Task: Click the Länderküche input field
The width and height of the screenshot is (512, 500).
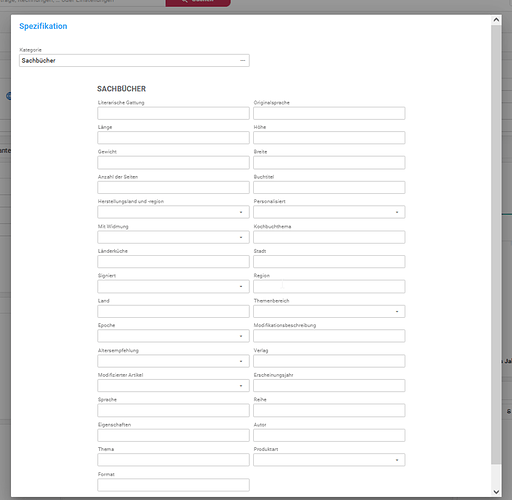Action: (x=173, y=262)
